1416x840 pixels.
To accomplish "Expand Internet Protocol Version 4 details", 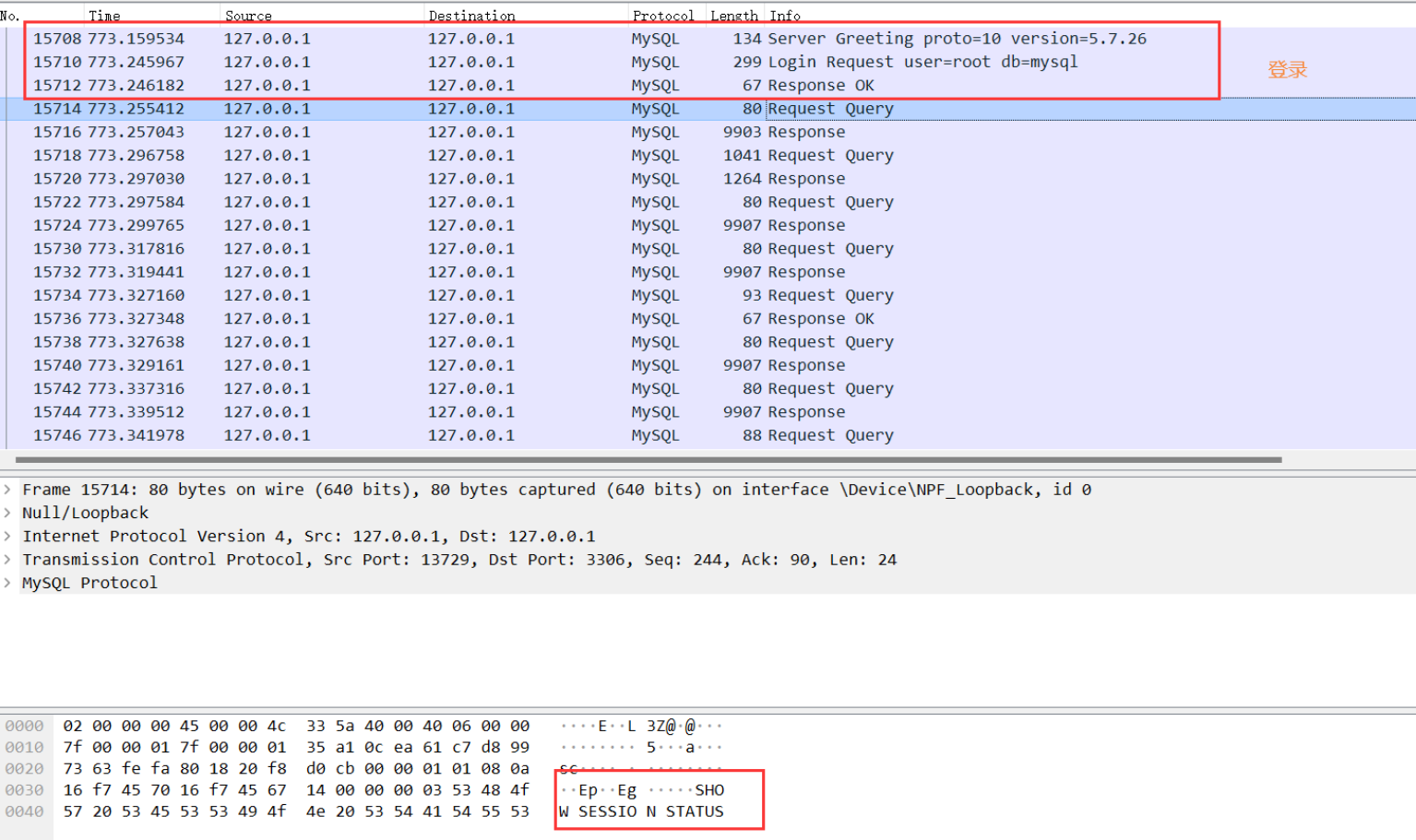I will pos(9,536).
